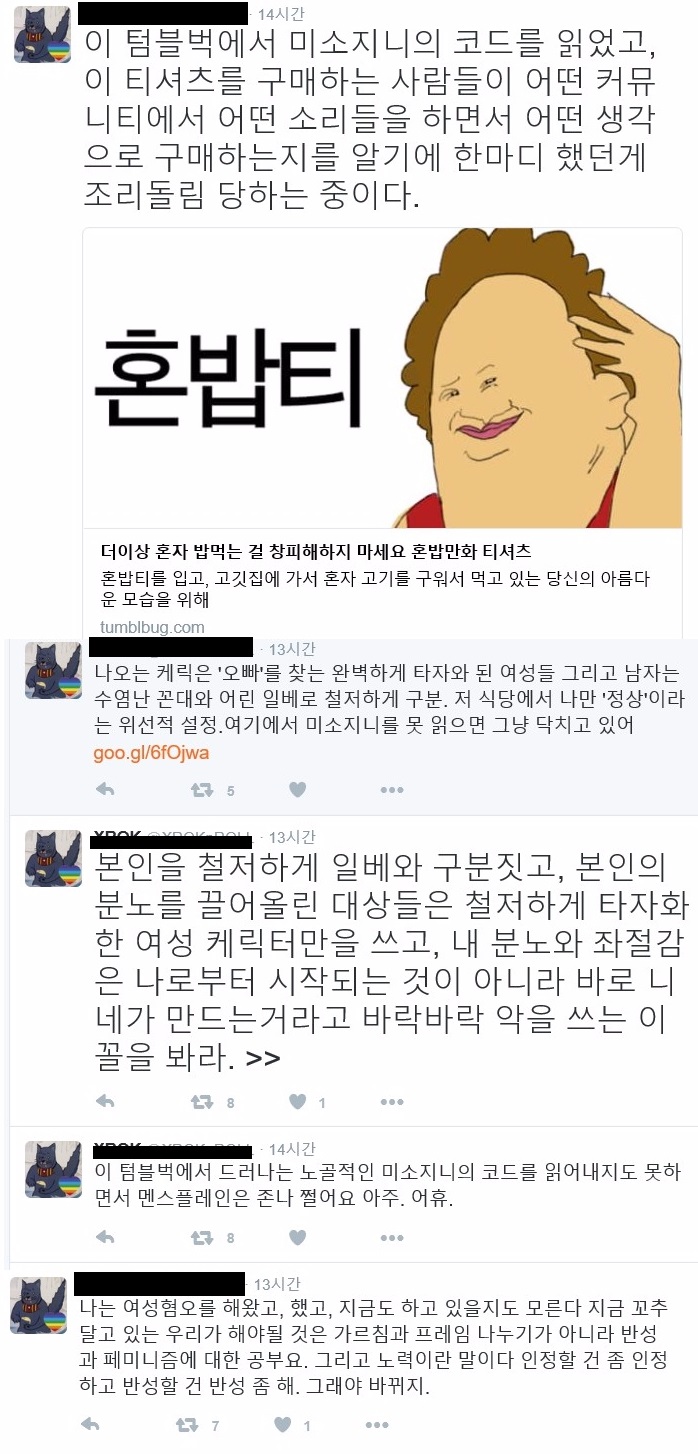Click the wolf avatar on the top tweet

(42, 34)
